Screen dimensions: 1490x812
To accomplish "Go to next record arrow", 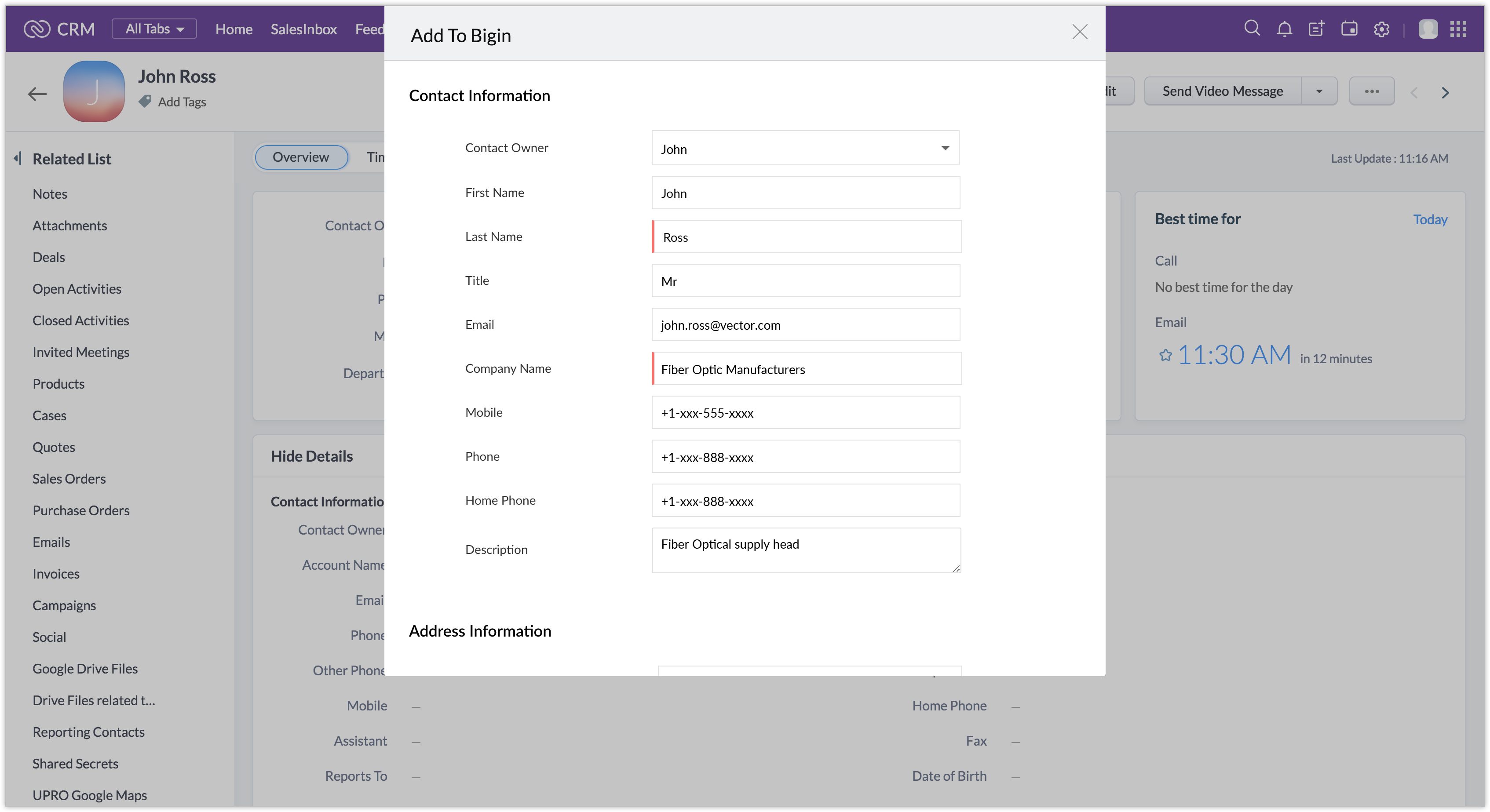I will point(1445,92).
